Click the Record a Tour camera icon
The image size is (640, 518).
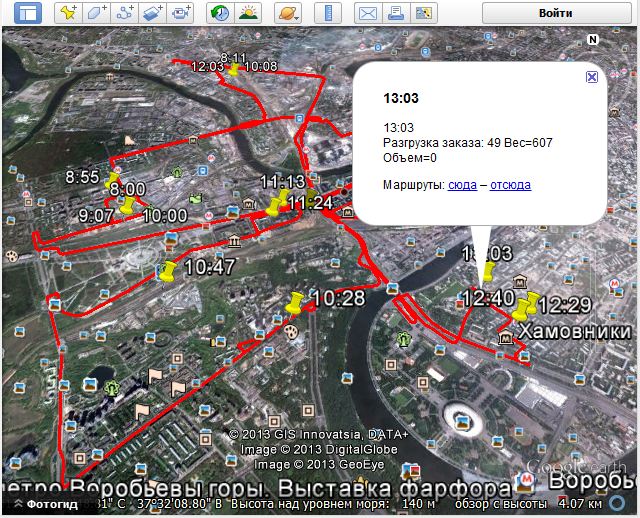pos(181,13)
